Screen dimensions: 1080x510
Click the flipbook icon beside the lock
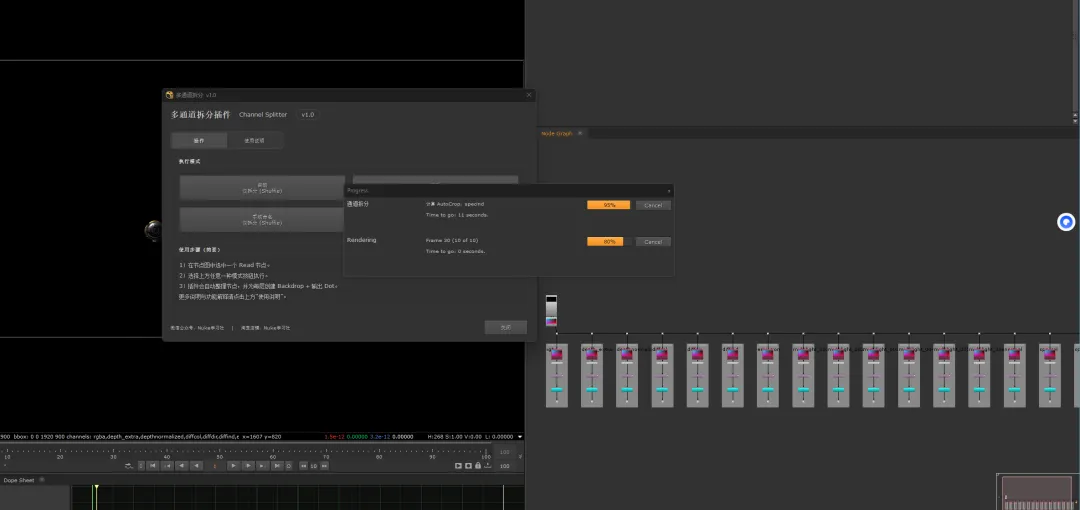pyautogui.click(x=458, y=466)
